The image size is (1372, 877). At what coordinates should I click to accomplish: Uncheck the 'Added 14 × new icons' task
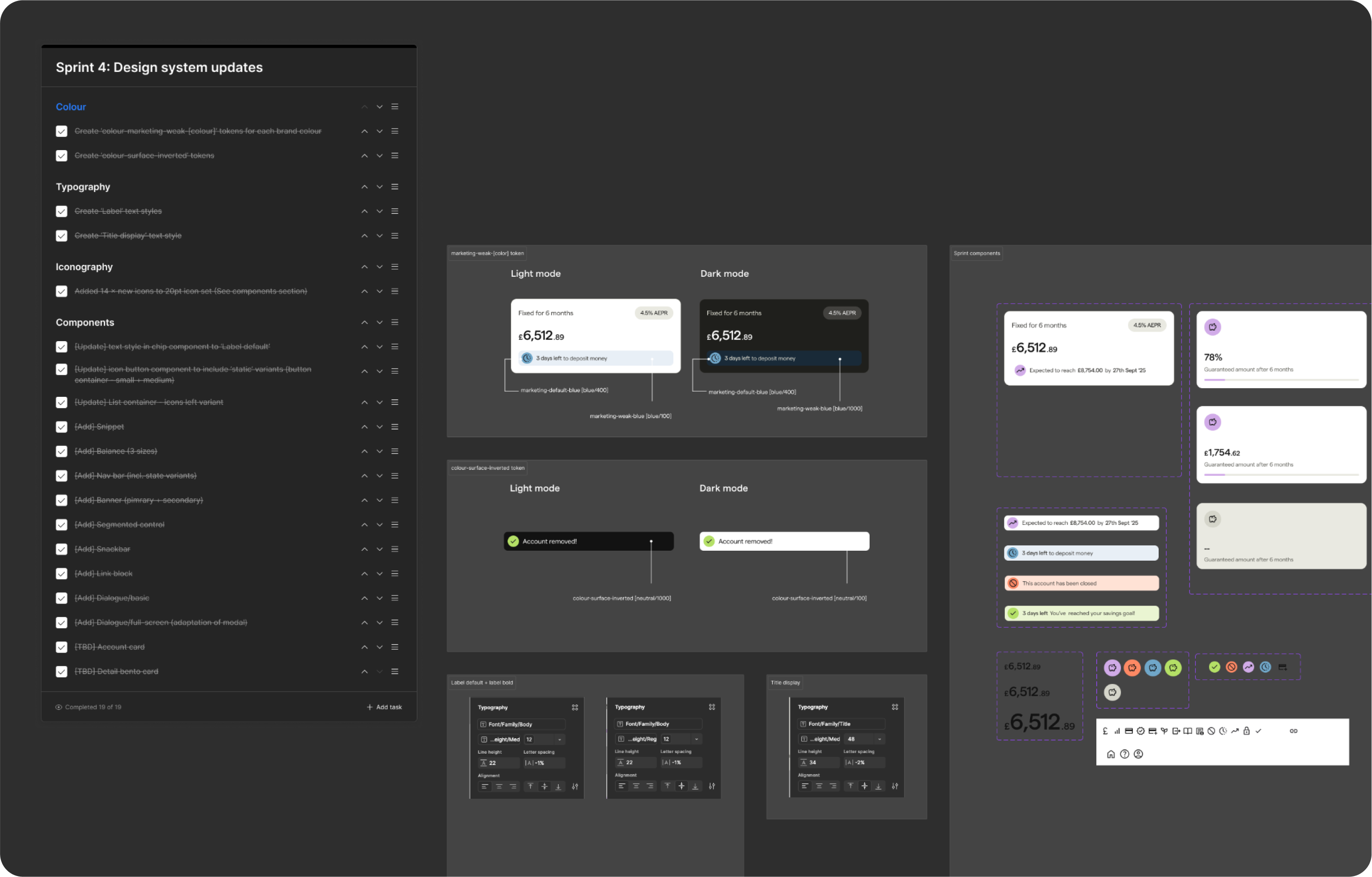[61, 292]
